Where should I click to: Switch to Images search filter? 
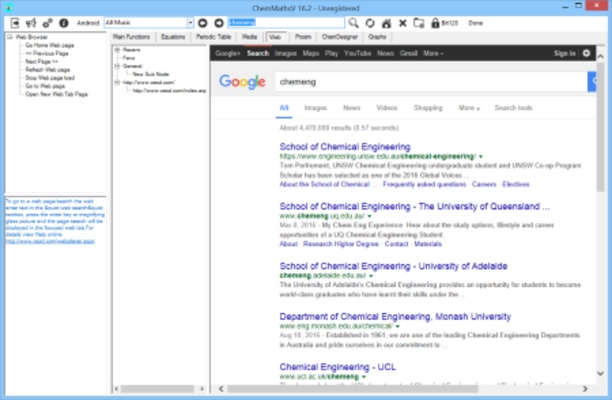click(315, 108)
